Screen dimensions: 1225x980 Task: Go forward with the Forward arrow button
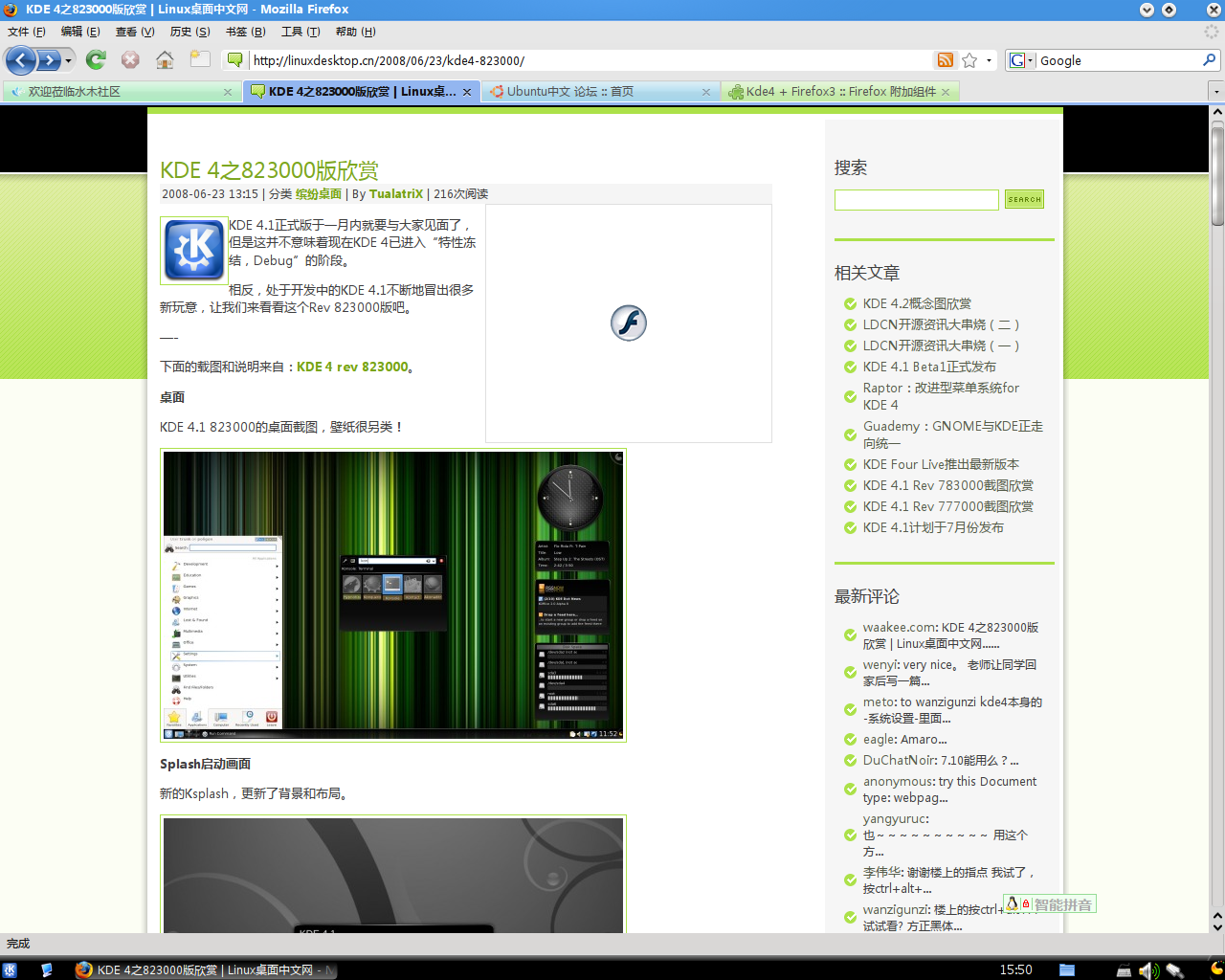[49, 60]
